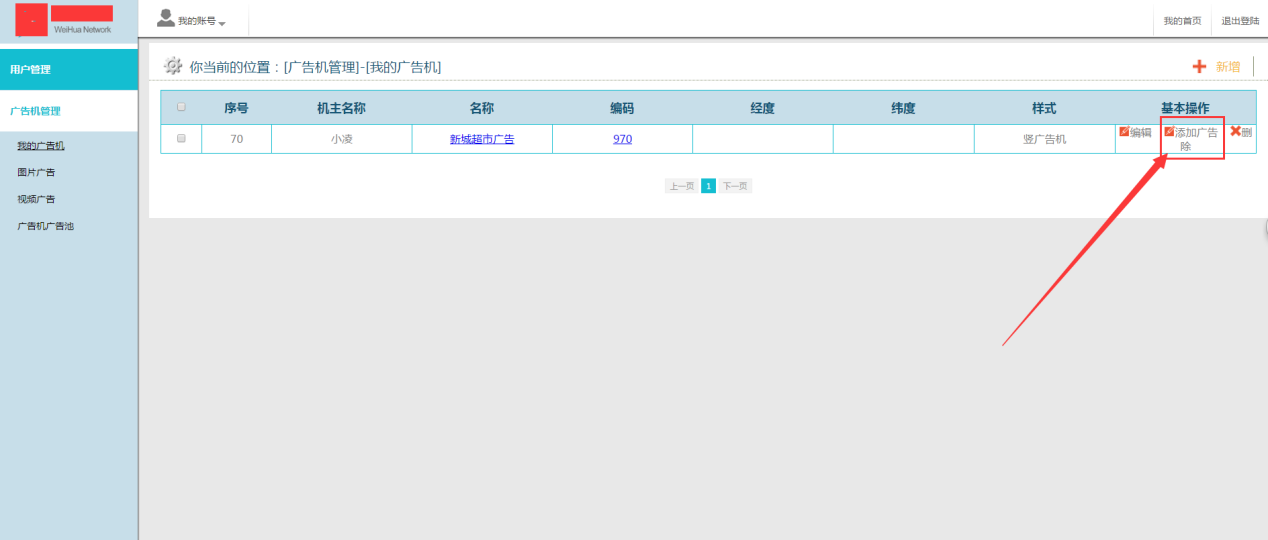Image resolution: width=1268 pixels, height=540 pixels.
Task: Open 图片广告 in the sidebar
Action: click(x=36, y=173)
